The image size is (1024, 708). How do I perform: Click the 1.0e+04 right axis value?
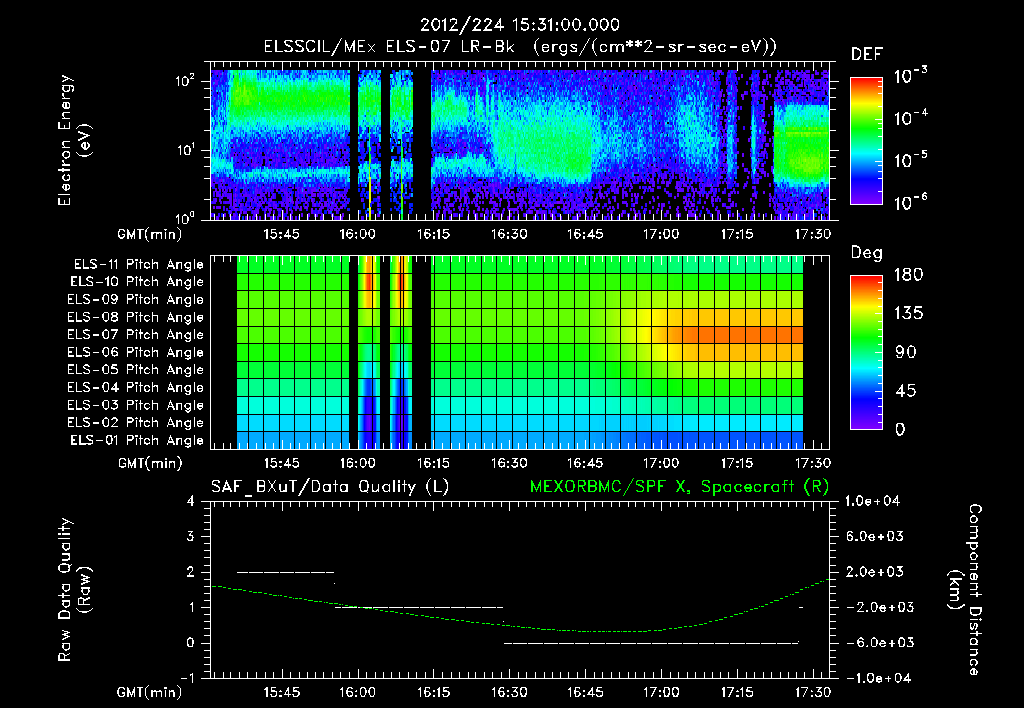[872, 501]
